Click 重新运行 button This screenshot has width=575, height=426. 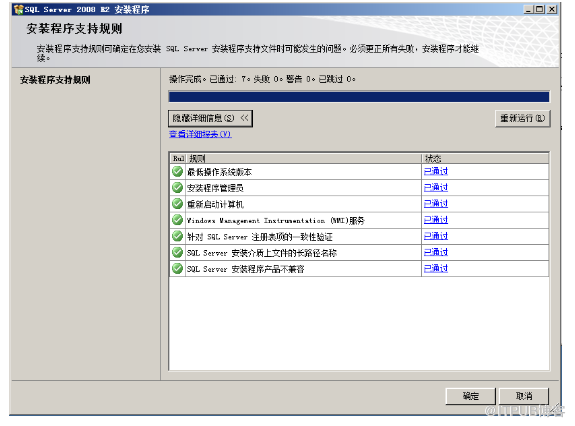click(523, 118)
